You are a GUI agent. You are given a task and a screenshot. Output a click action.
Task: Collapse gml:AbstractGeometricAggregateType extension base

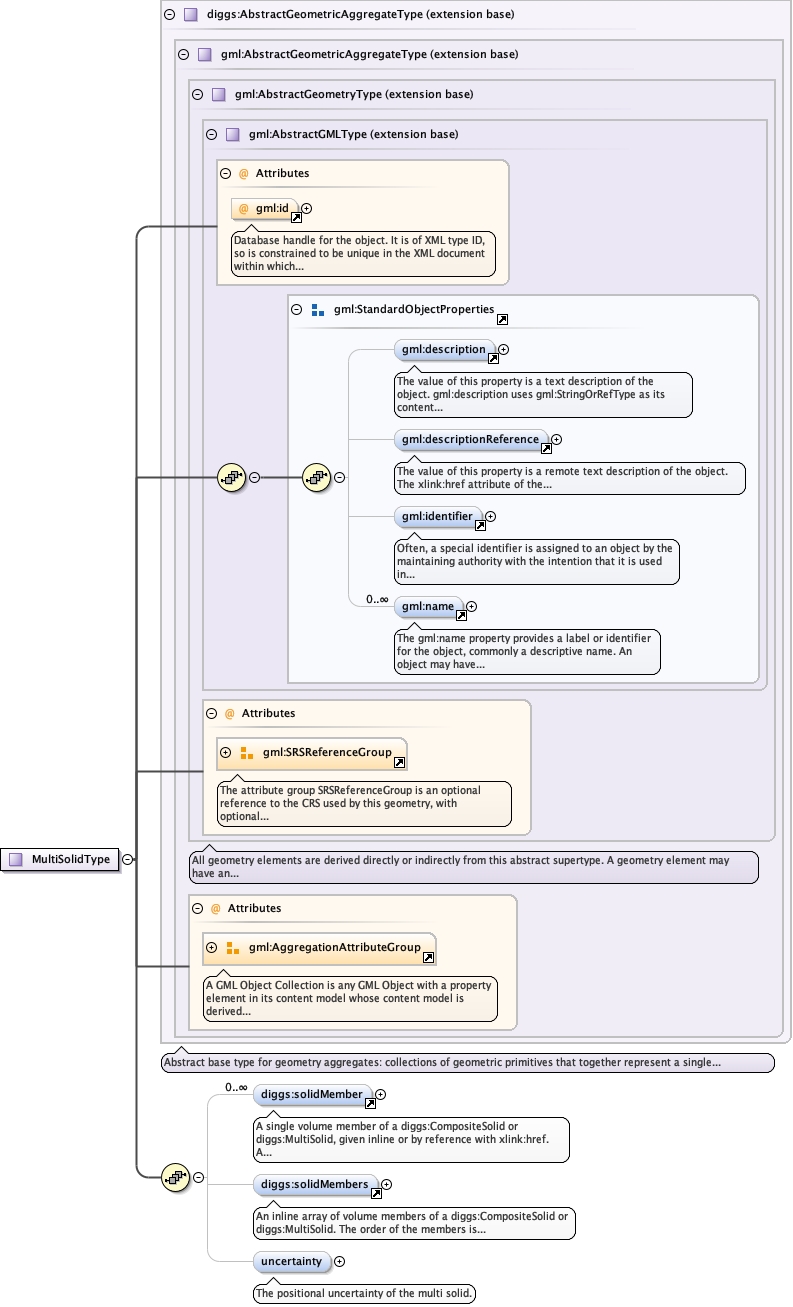click(183, 55)
